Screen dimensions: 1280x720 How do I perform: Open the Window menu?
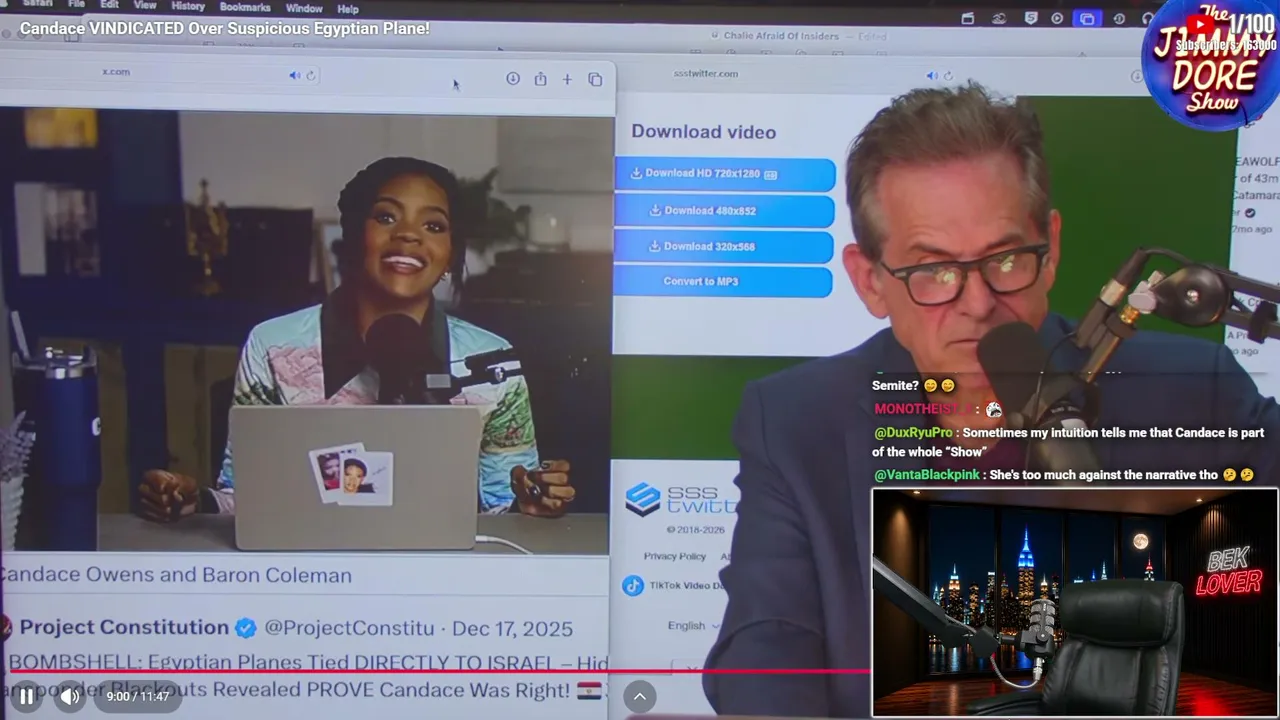304,8
